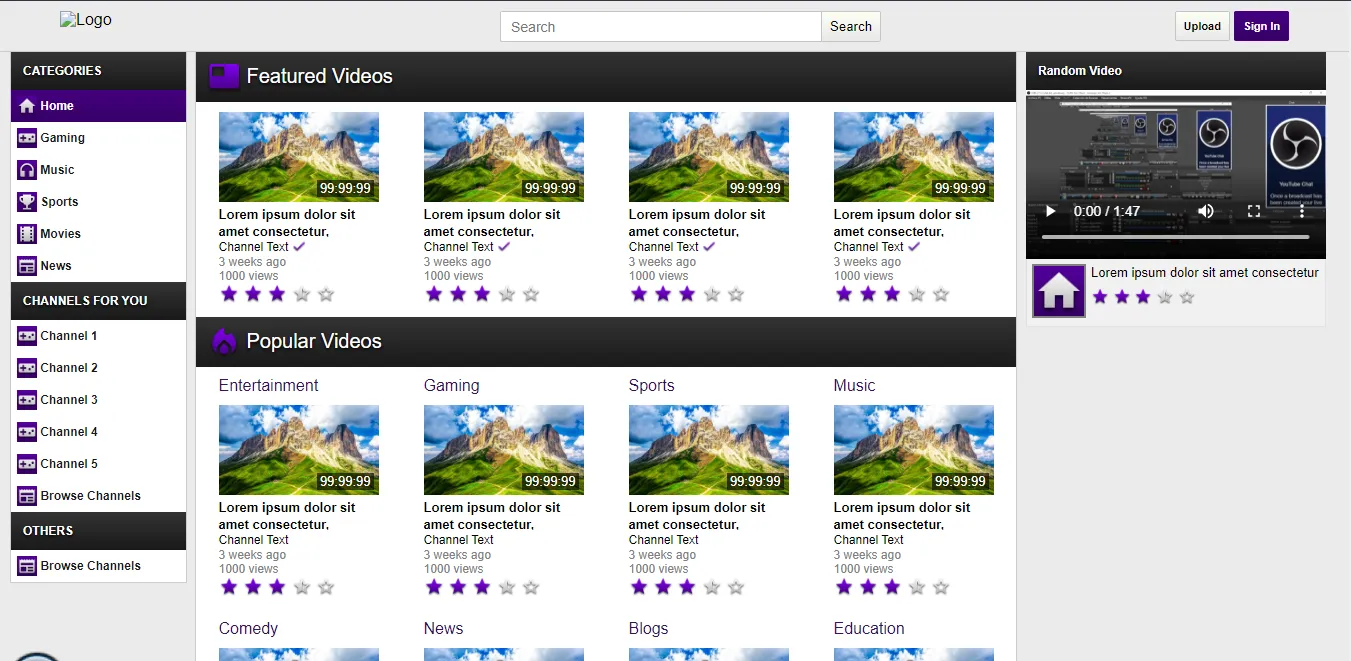Rate the Random Video one star
Screen dimensions: 1351x661
[x=1100, y=297]
